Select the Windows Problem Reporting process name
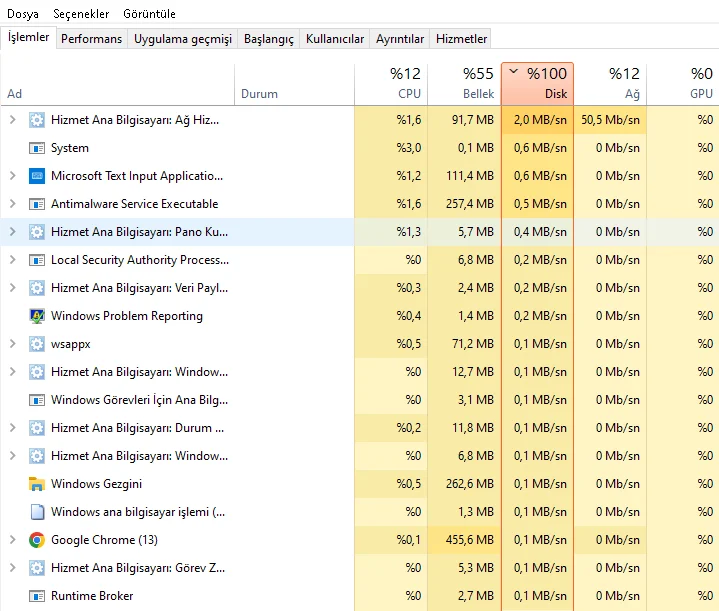Image resolution: width=719 pixels, height=611 pixels. click(127, 316)
